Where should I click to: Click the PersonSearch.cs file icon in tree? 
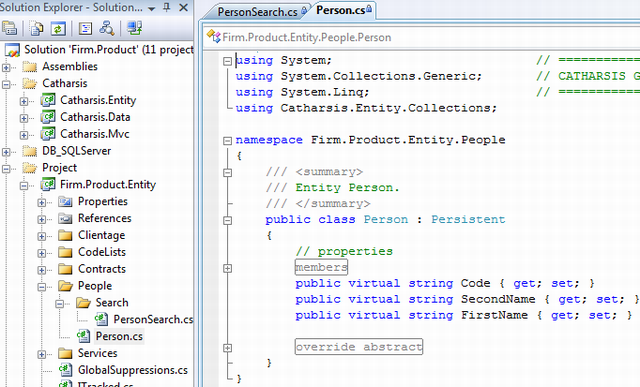tap(101, 320)
